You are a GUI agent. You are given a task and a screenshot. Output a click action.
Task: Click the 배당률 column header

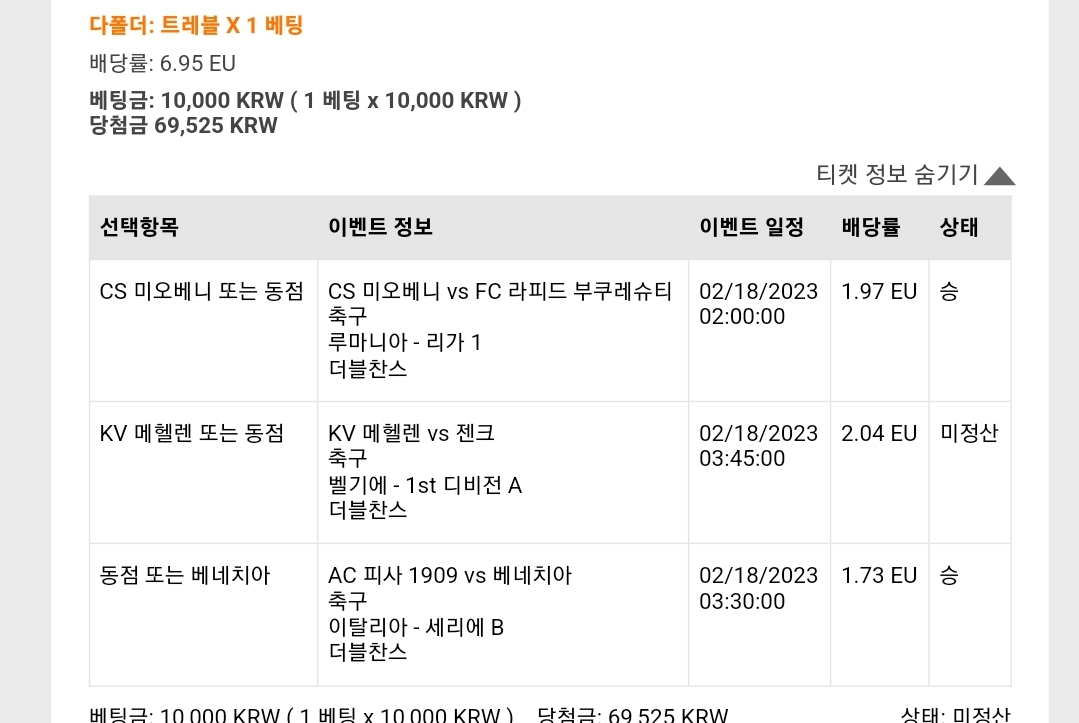(870, 227)
